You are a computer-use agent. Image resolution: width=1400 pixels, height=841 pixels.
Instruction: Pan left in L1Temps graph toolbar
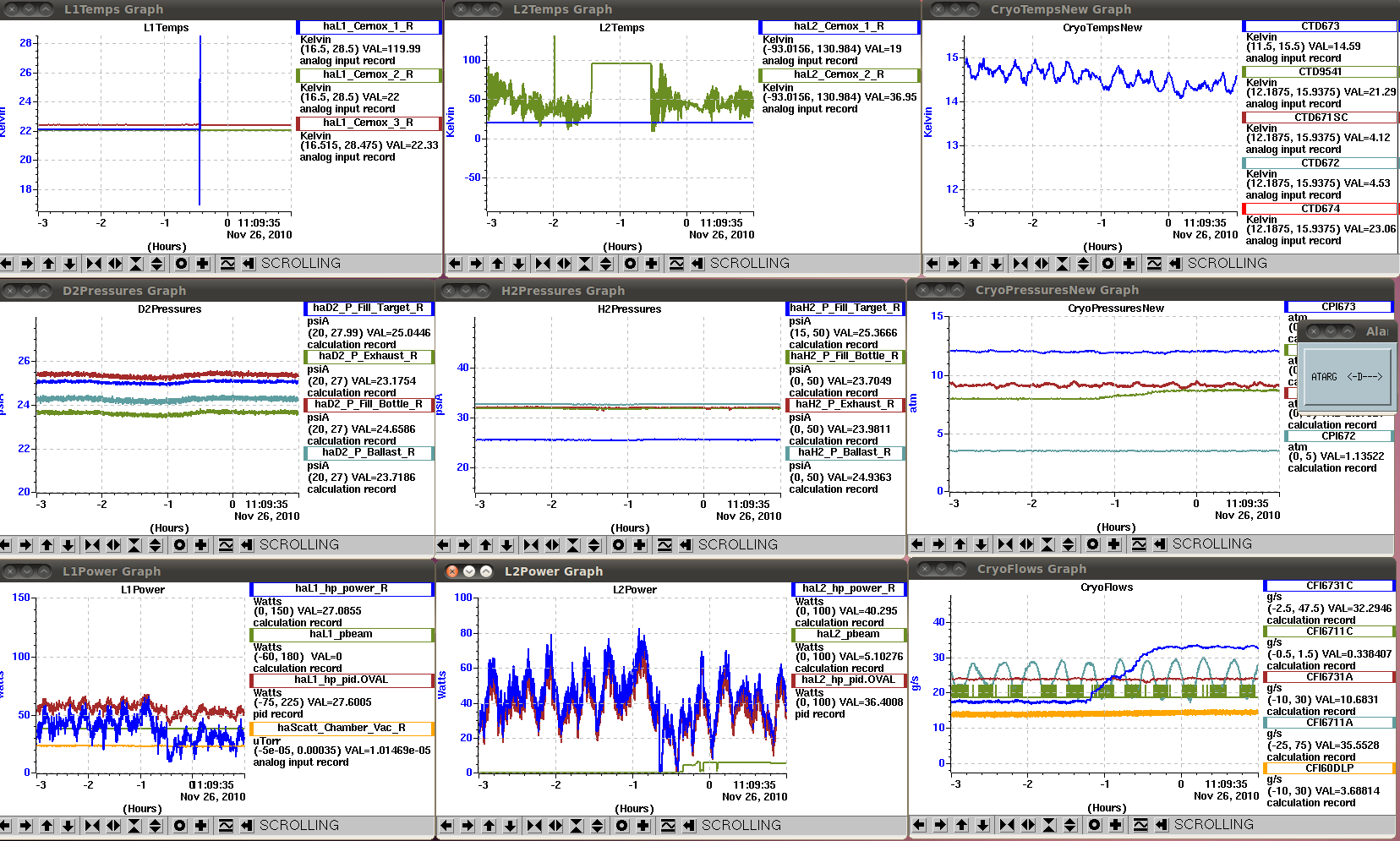(6, 264)
